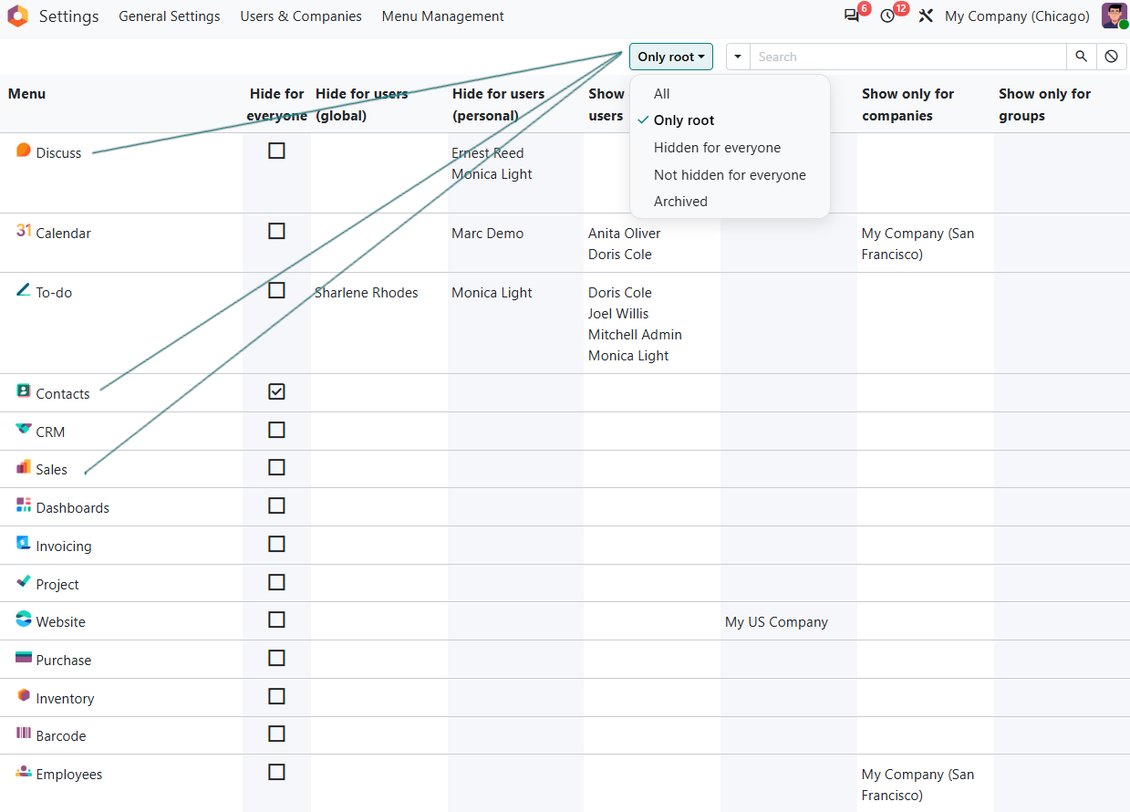This screenshot has width=1130, height=812.
Task: Click the CRM app icon
Action: tap(24, 429)
